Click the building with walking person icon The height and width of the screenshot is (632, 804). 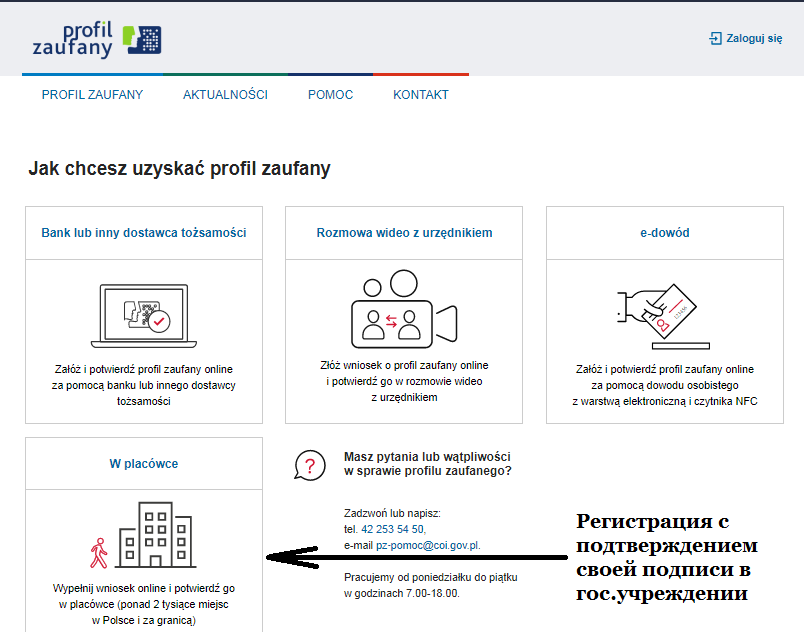[143, 535]
